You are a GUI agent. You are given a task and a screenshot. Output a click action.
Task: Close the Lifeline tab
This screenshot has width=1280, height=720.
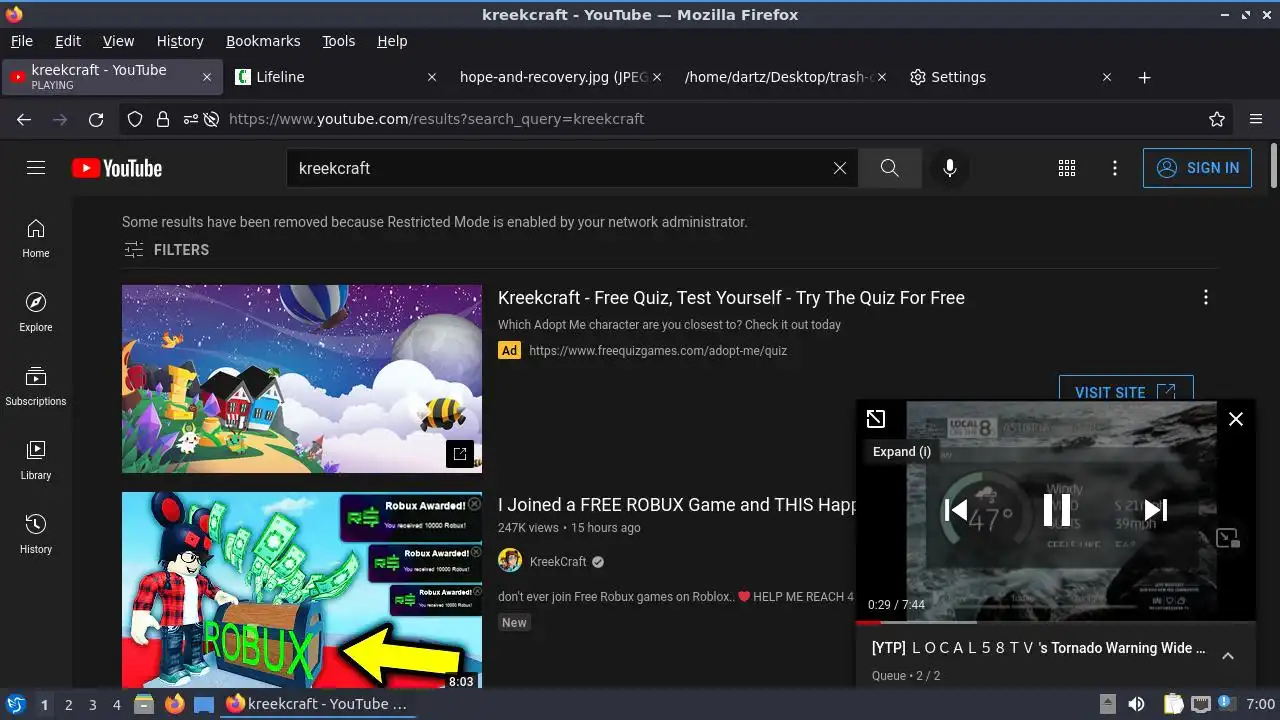[x=432, y=77]
